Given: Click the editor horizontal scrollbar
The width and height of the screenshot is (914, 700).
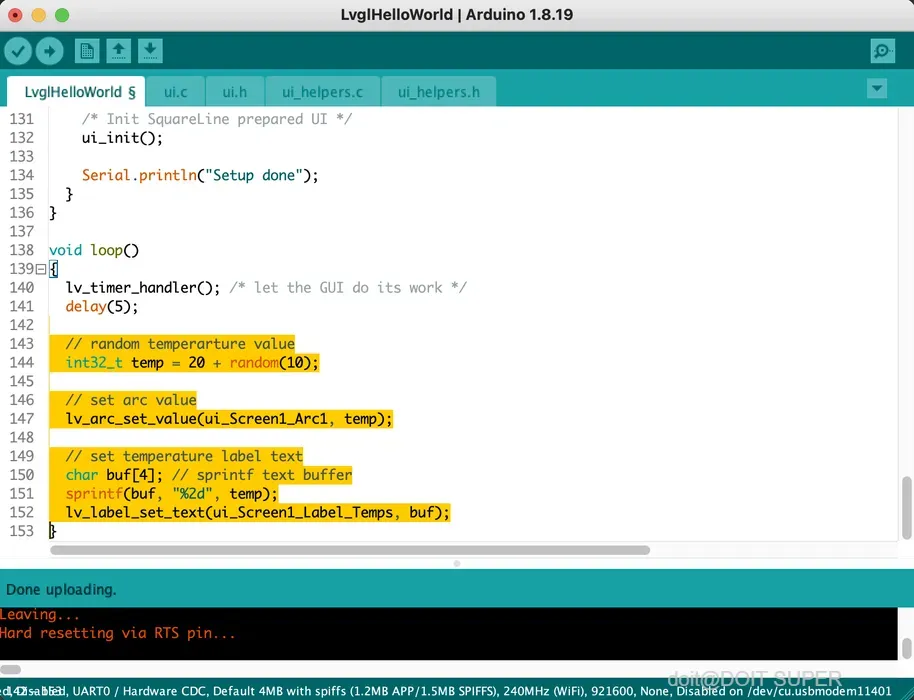Looking at the screenshot, I should point(350,550).
